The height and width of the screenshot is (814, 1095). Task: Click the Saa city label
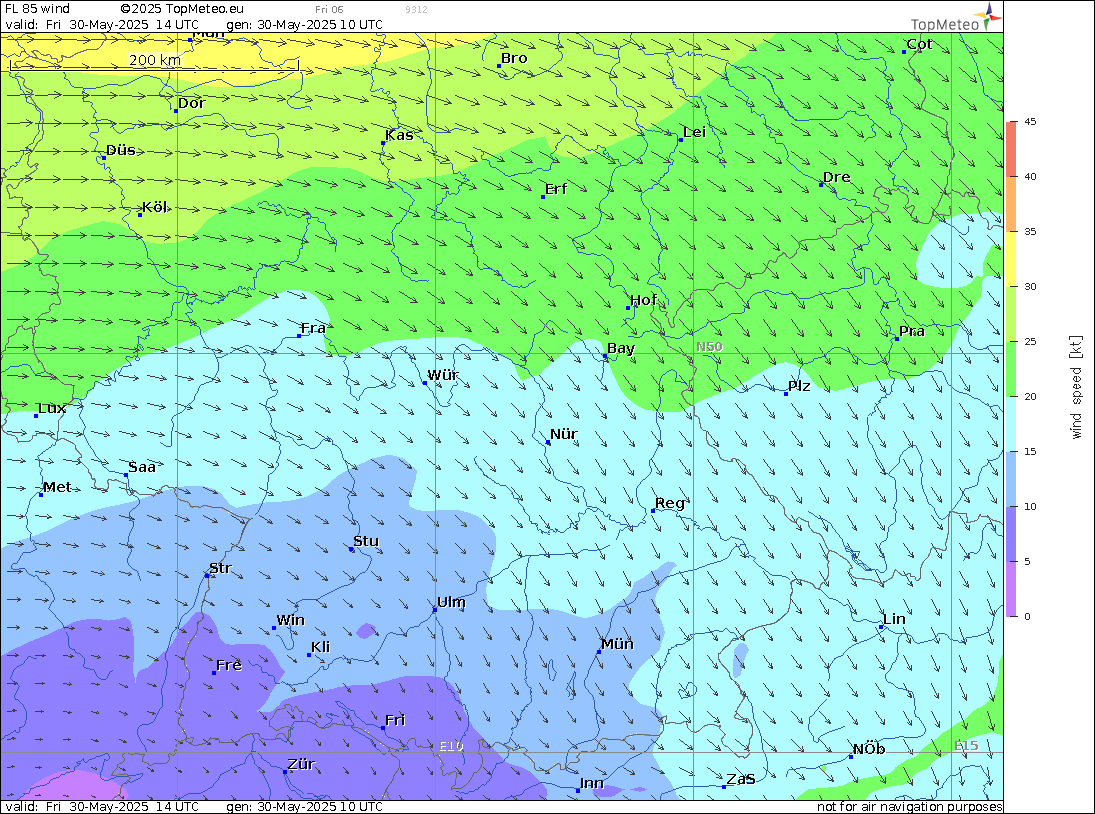(x=142, y=467)
